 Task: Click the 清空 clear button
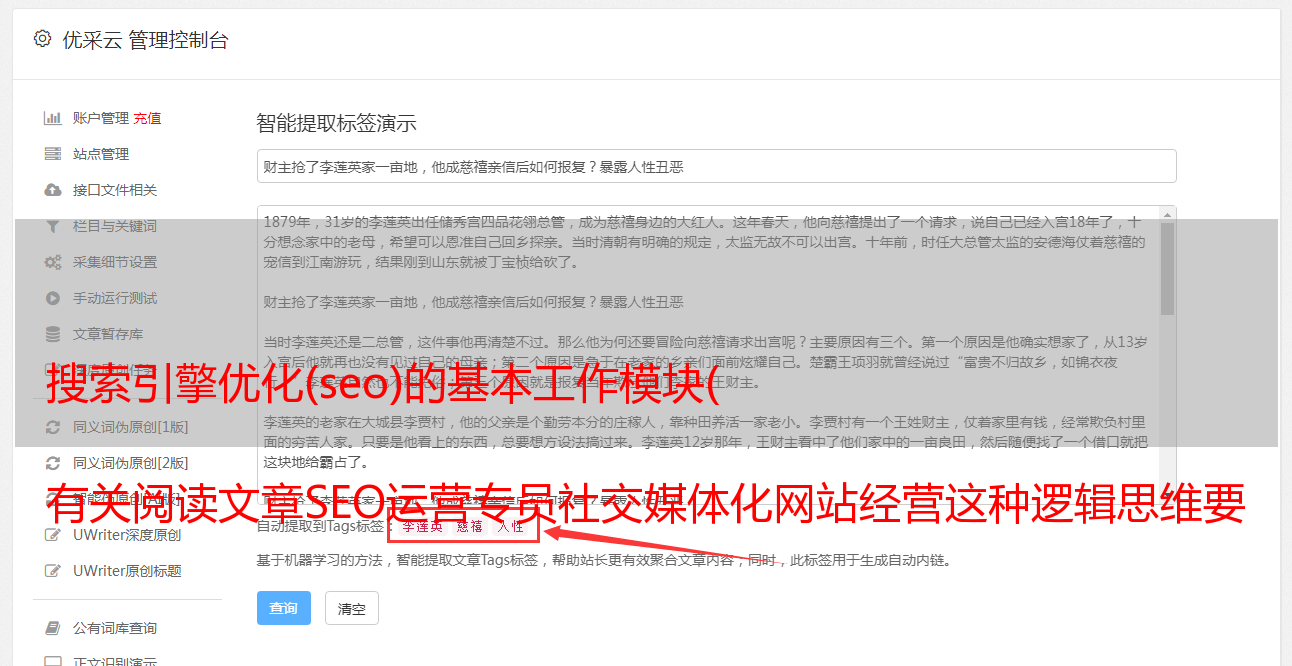tap(352, 608)
